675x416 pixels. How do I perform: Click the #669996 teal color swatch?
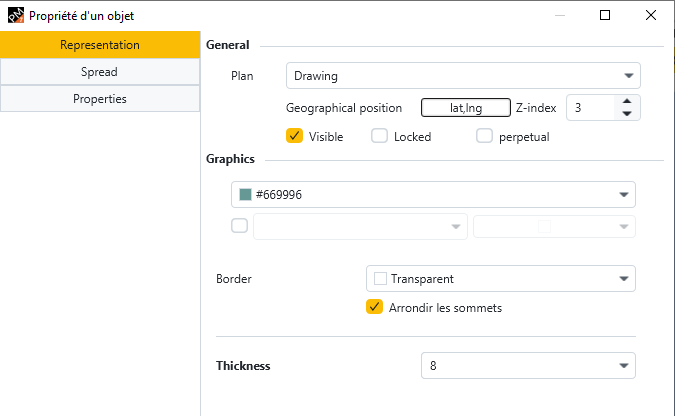[x=245, y=195]
